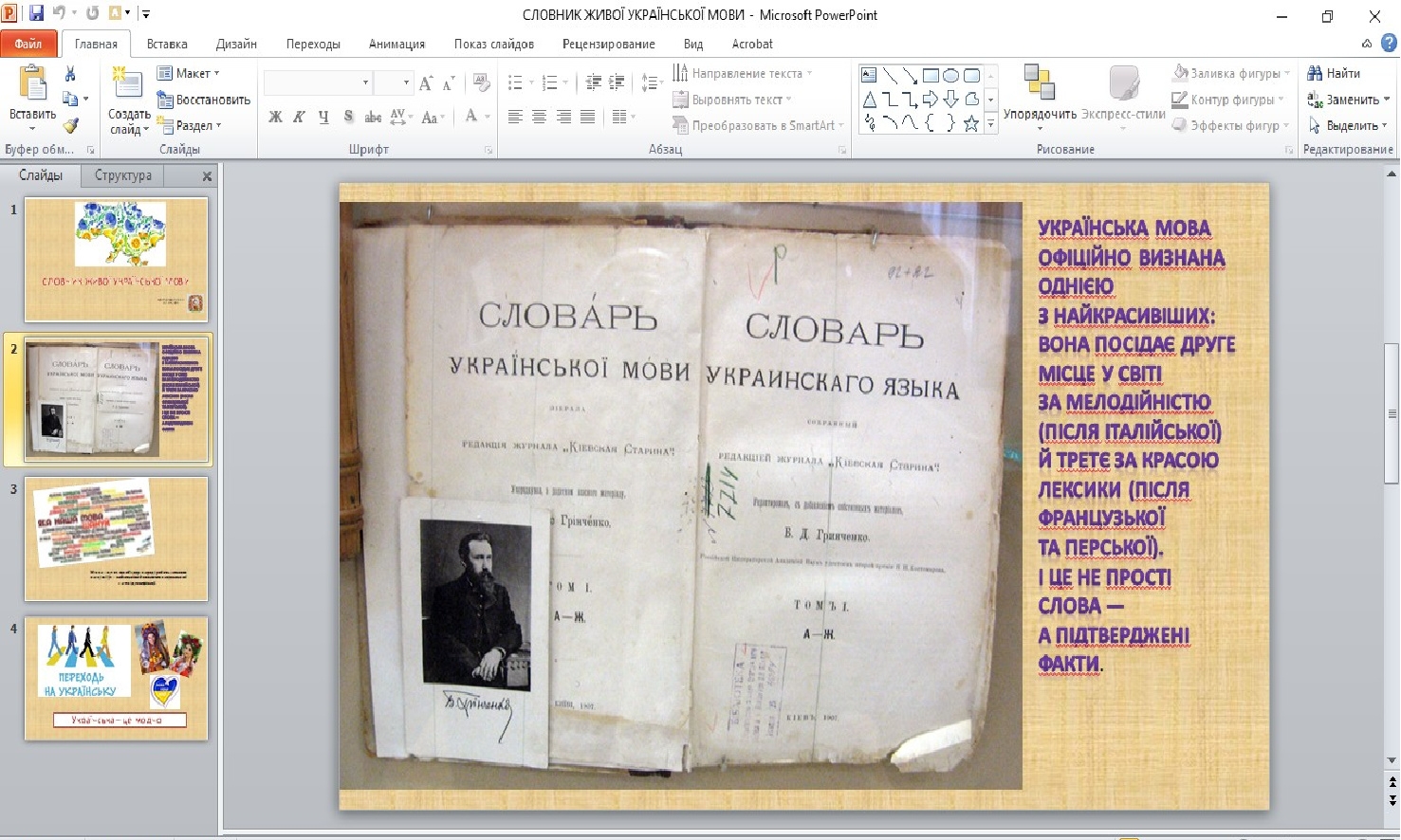1401x840 pixels.
Task: Open the Макет layout dropdown
Action: coord(189,73)
